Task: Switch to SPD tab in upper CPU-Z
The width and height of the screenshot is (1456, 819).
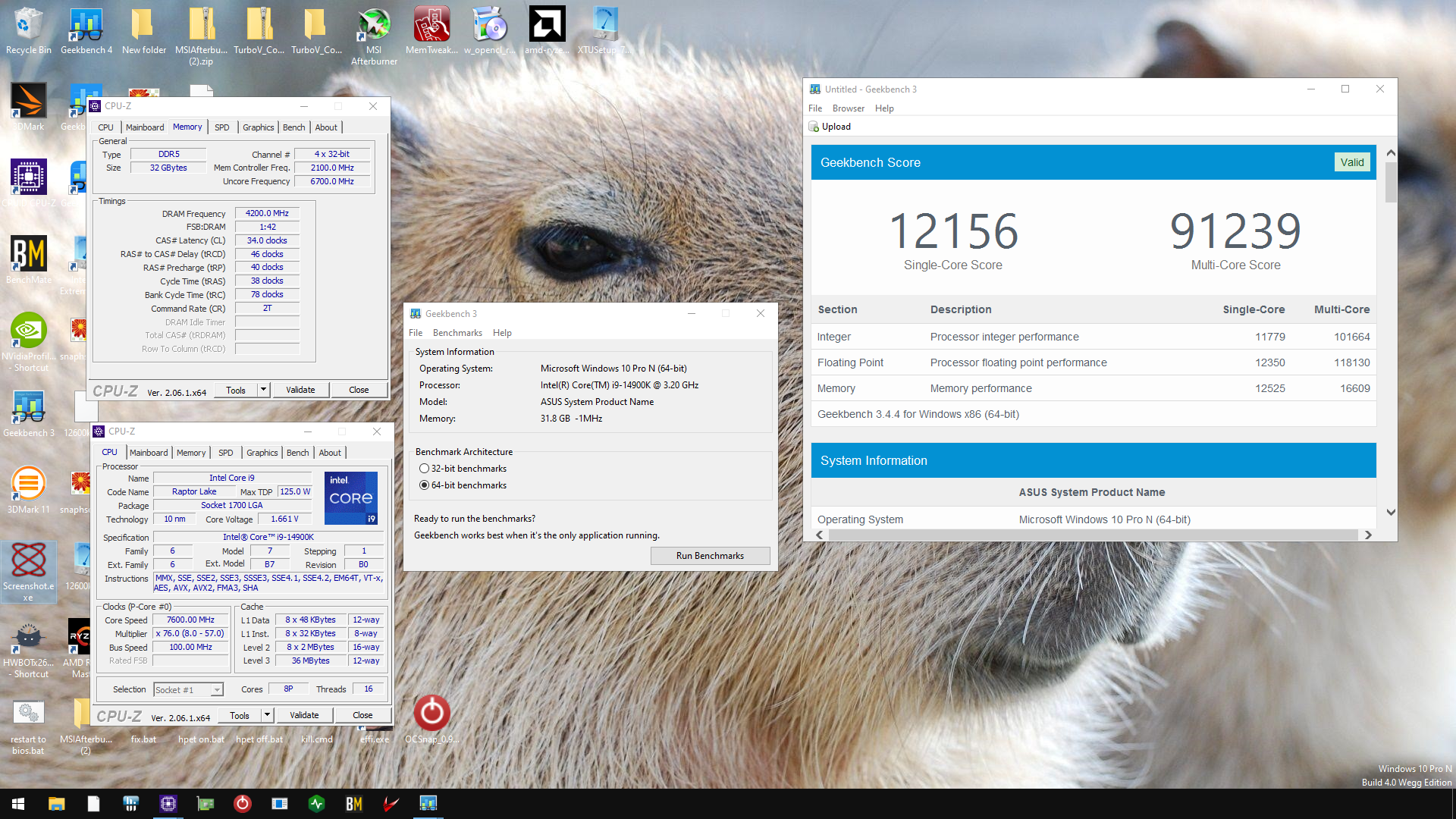Action: point(221,127)
